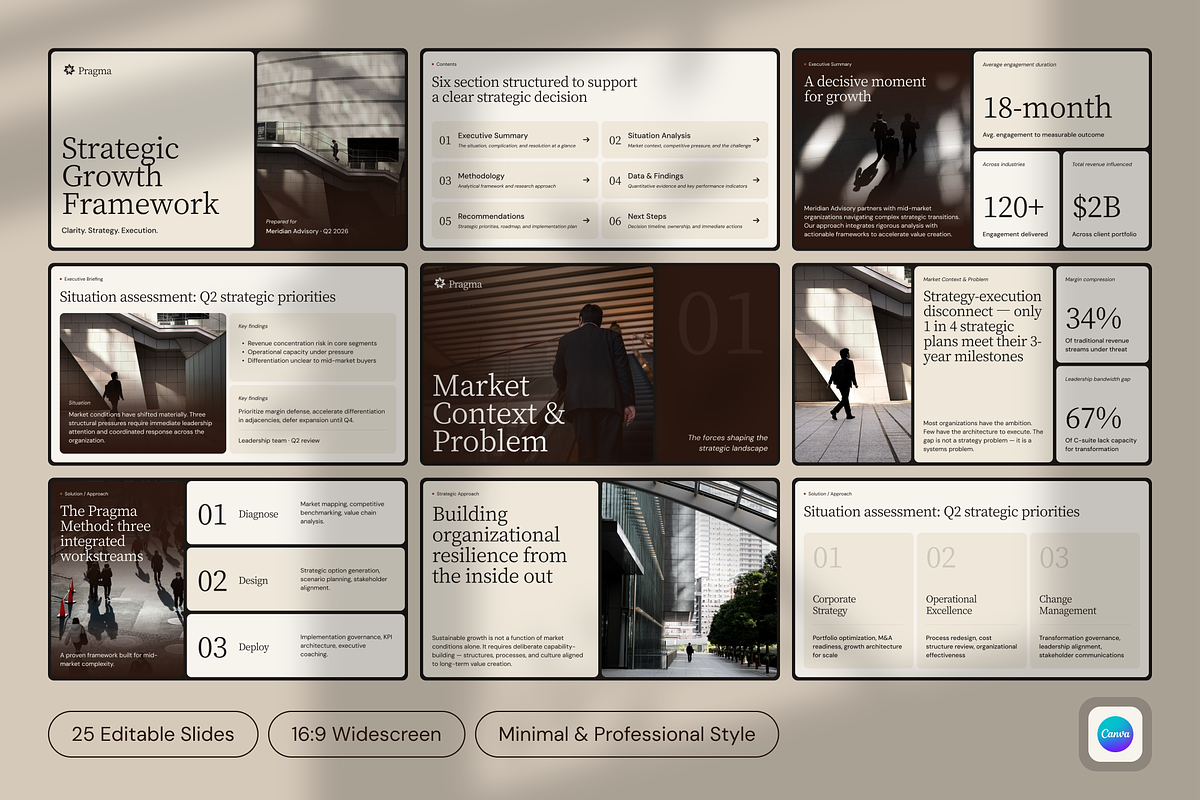1200x800 pixels.
Task: Click the arrow beside Executive Summary
Action: click(586, 140)
